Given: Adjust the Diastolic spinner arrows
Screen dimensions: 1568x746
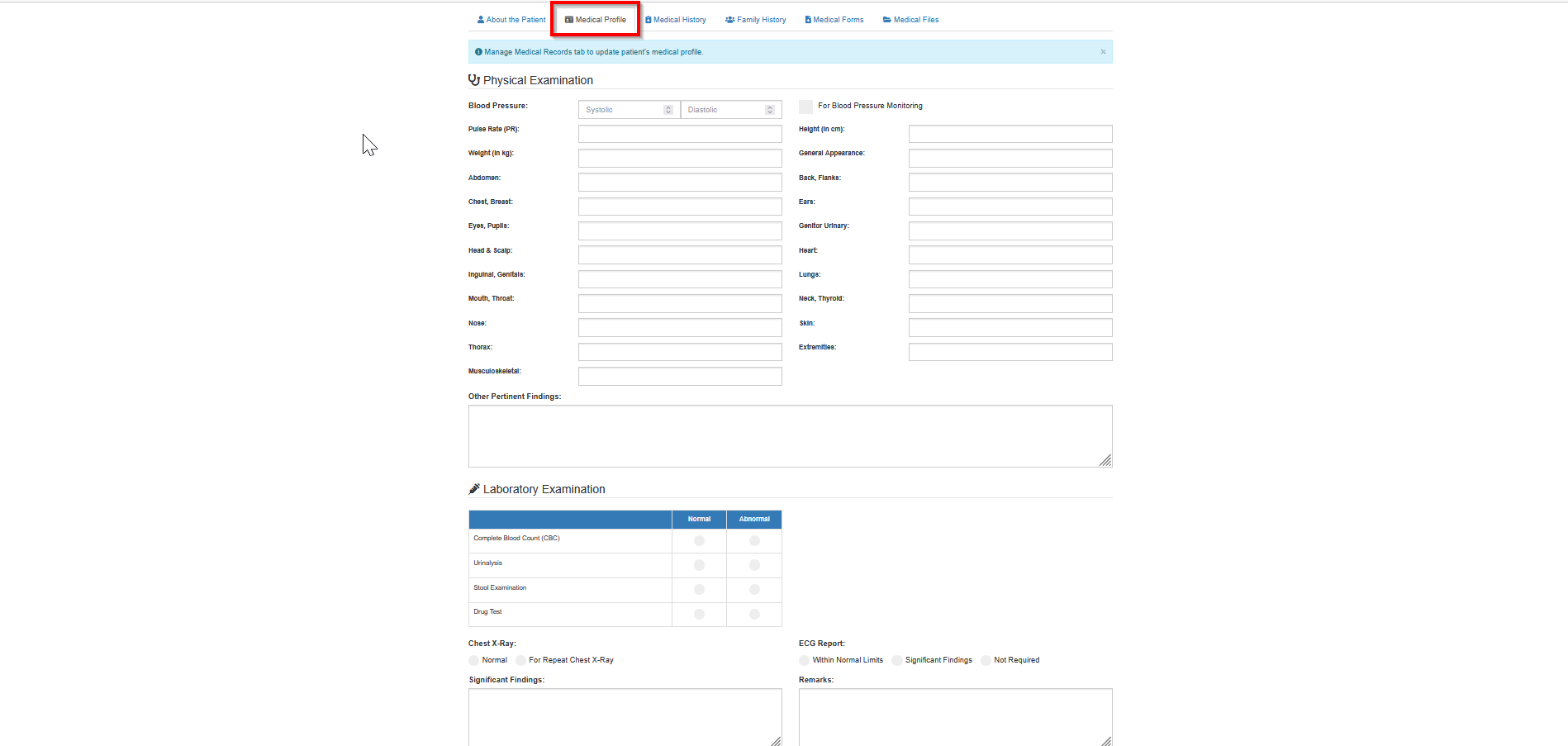Looking at the screenshot, I should pyautogui.click(x=770, y=110).
